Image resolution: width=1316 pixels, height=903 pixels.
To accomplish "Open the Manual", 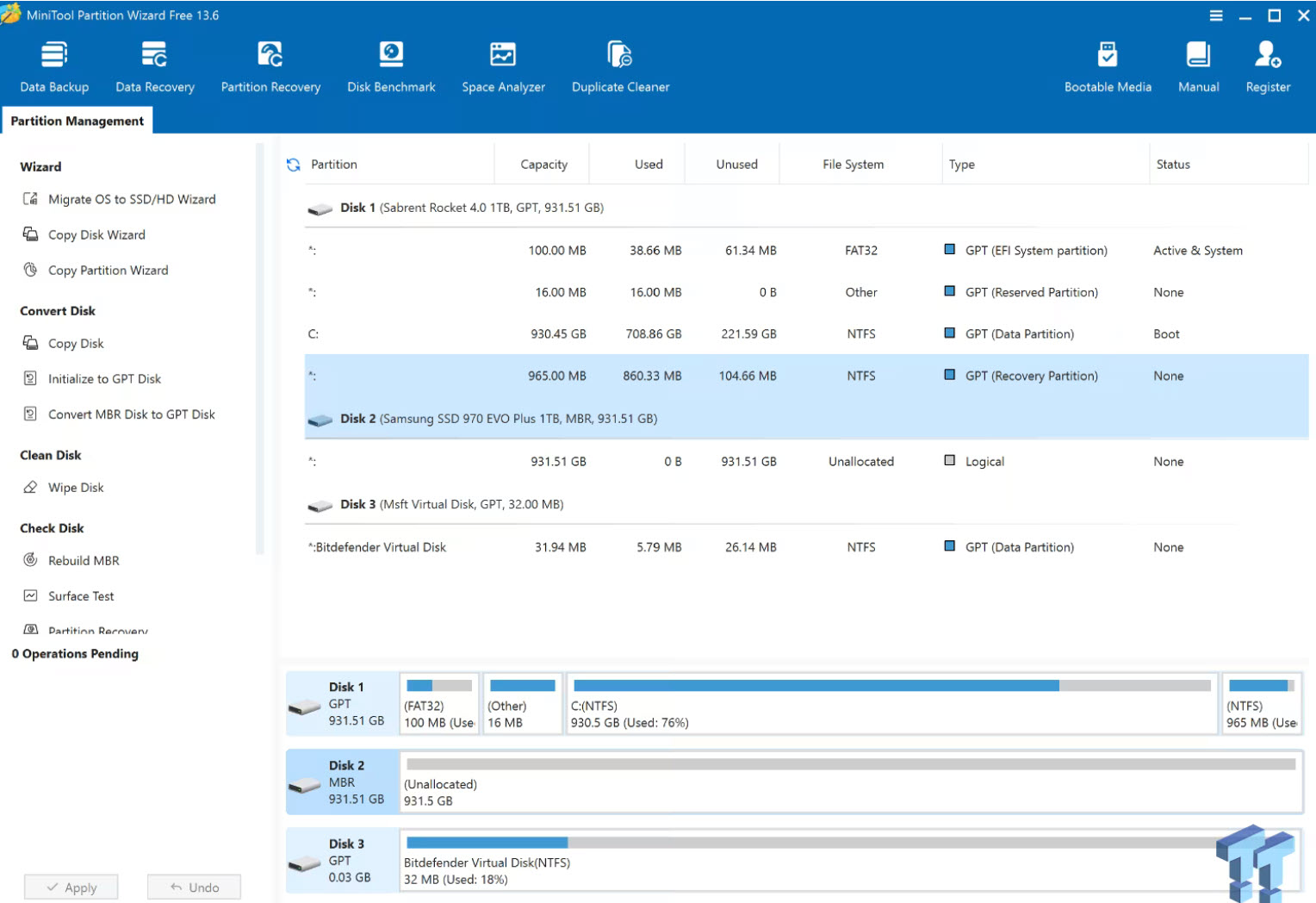I will (x=1198, y=66).
